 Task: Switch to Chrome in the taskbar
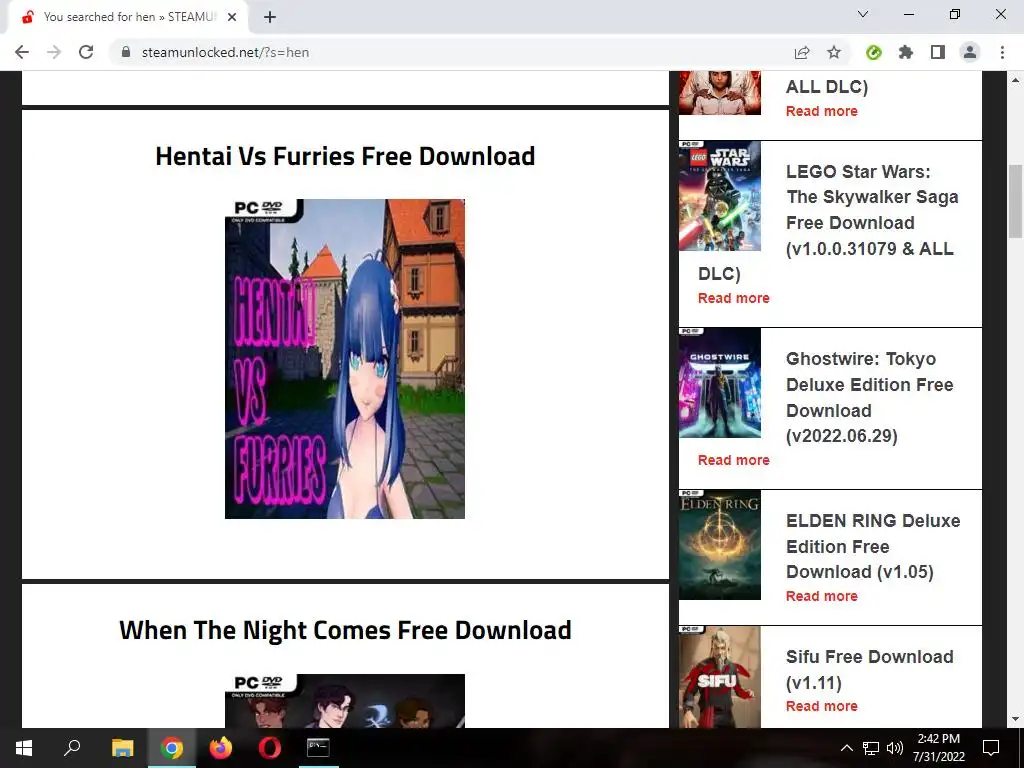(172, 748)
